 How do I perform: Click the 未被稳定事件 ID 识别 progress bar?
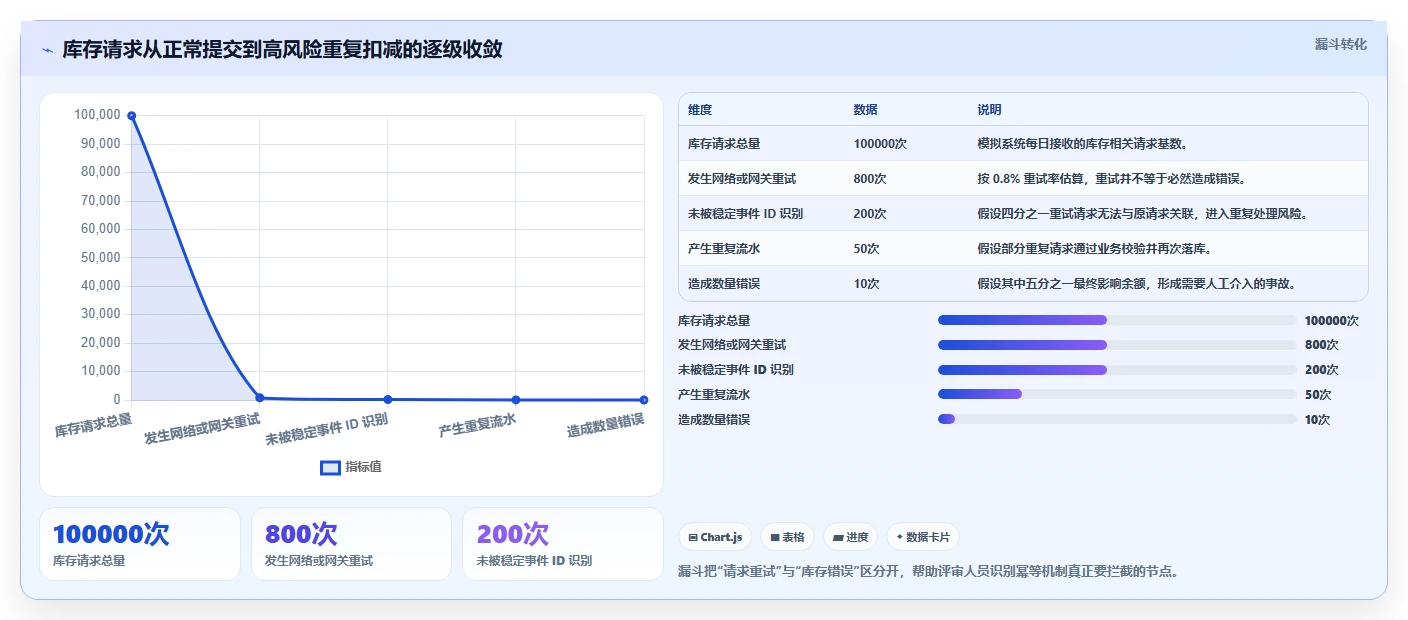[x=1117, y=370]
